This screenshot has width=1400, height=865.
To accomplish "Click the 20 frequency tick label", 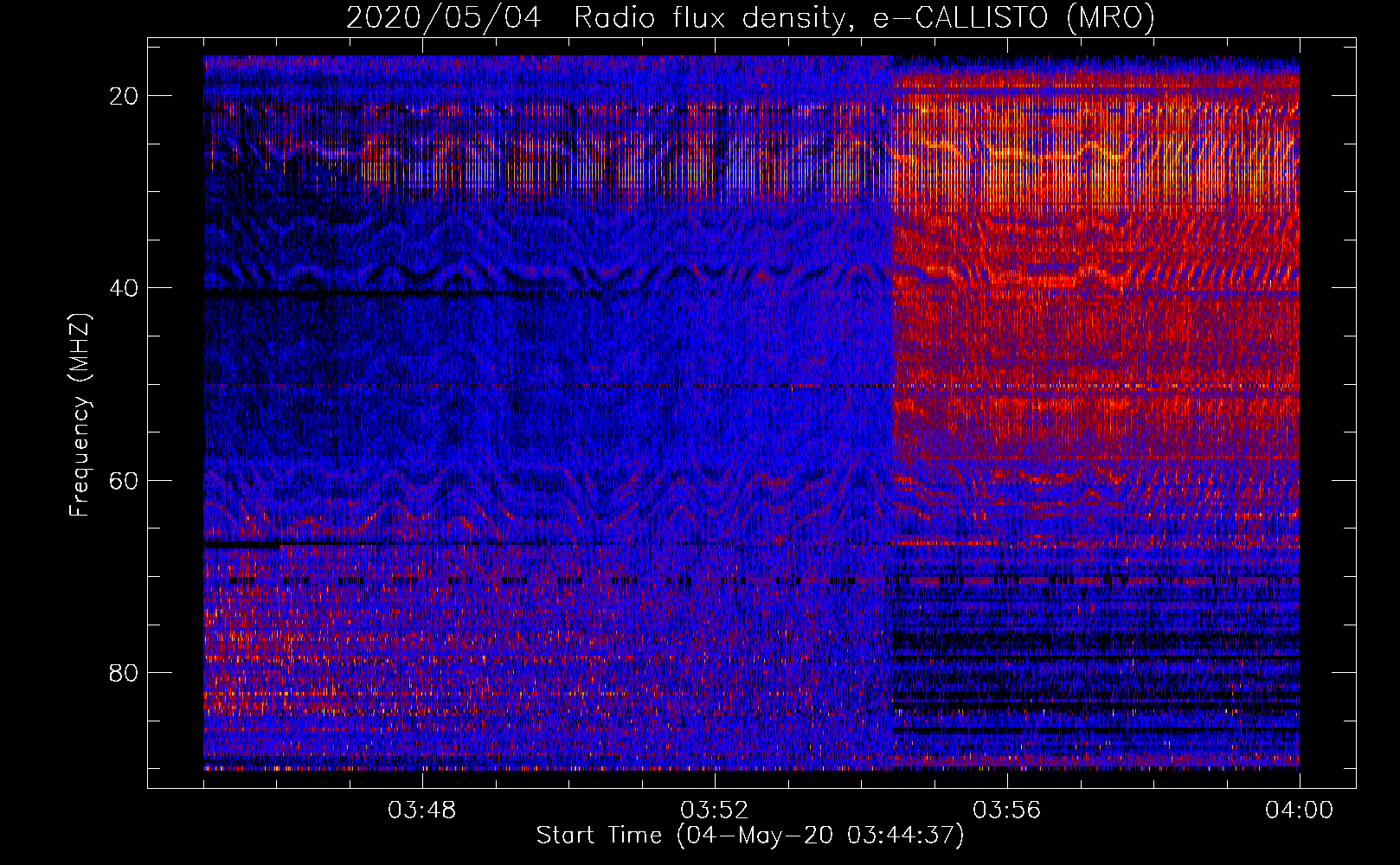I will 124,96.
